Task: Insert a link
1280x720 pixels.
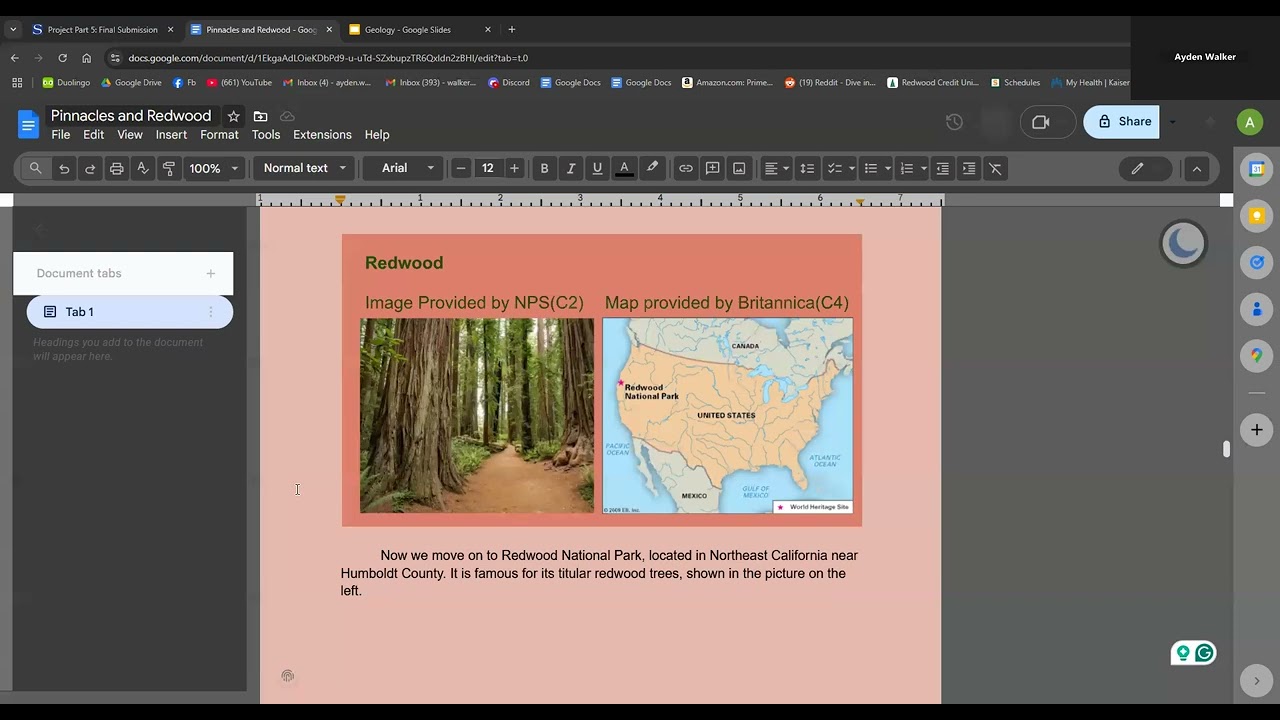Action: 686,168
